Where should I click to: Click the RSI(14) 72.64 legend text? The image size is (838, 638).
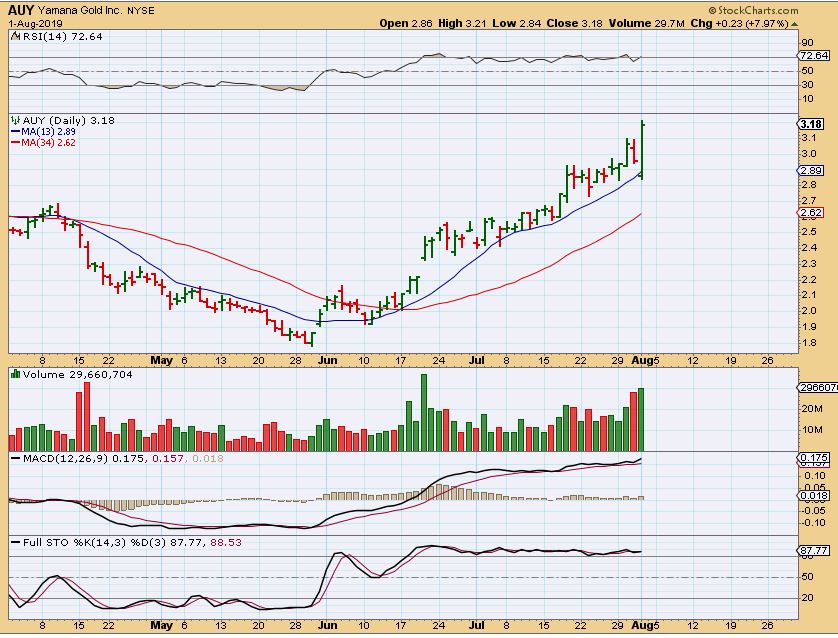(x=63, y=36)
